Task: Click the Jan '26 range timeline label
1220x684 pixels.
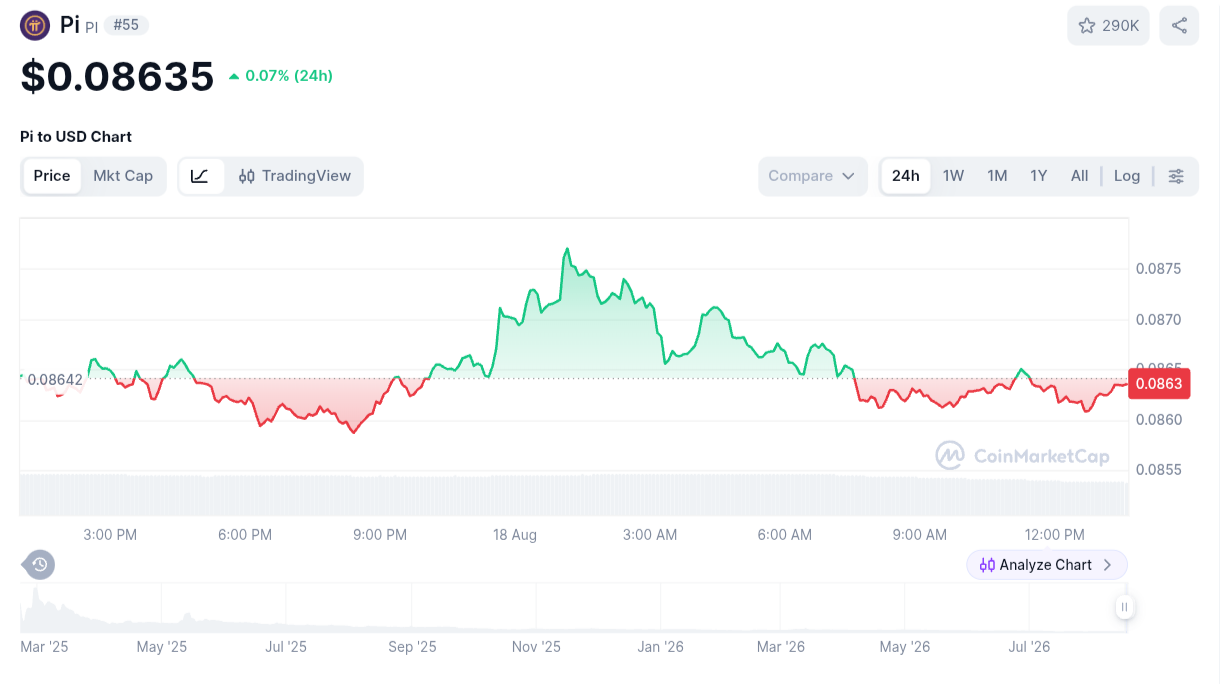Action: (x=661, y=647)
